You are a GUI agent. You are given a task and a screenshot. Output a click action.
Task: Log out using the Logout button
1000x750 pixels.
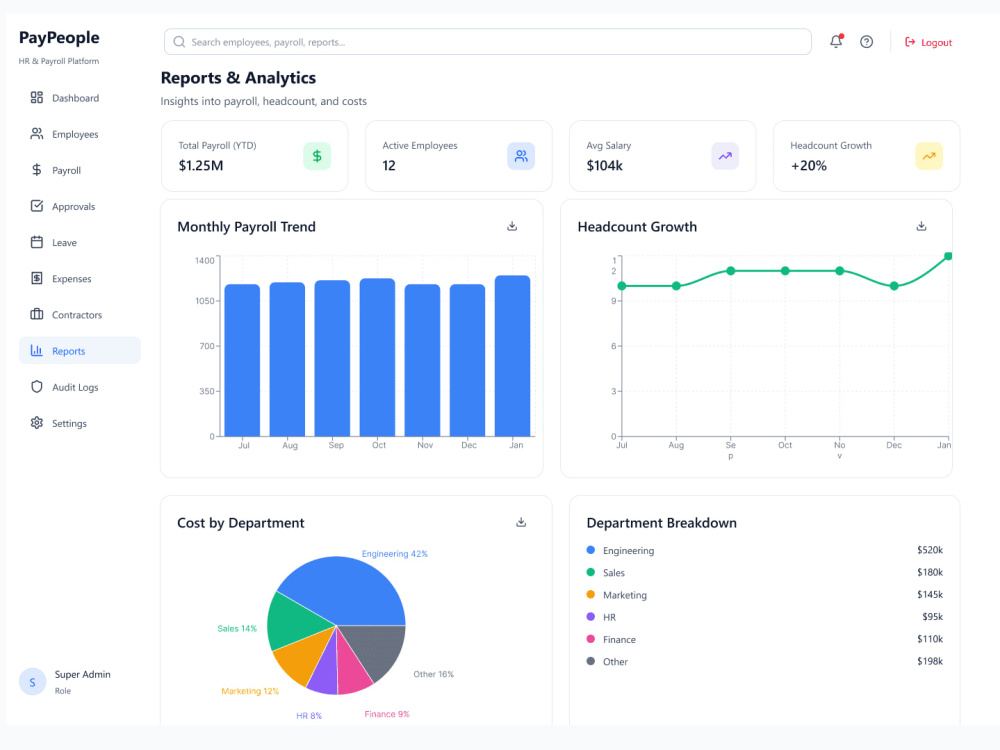coord(929,42)
